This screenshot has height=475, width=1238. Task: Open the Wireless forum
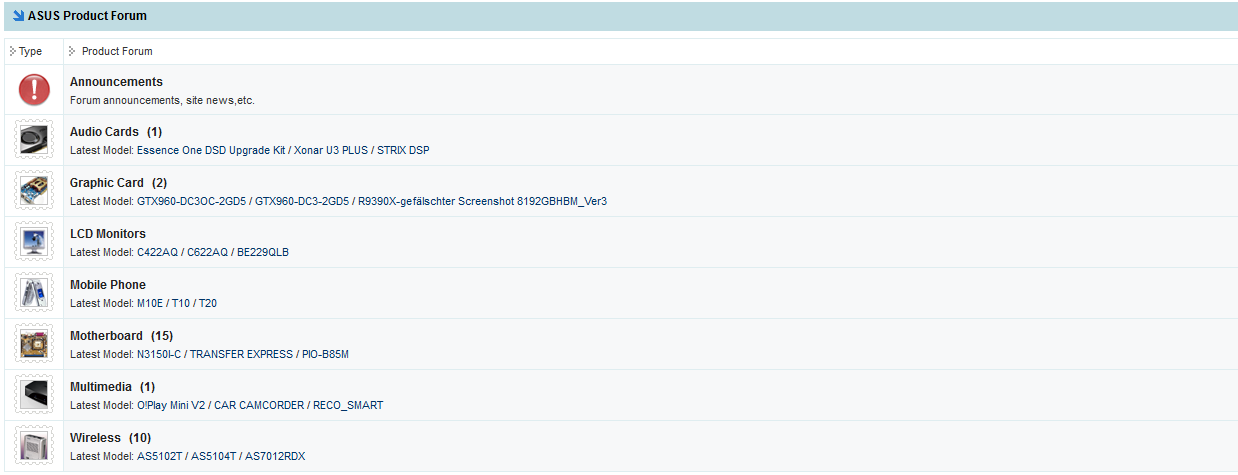(95, 438)
